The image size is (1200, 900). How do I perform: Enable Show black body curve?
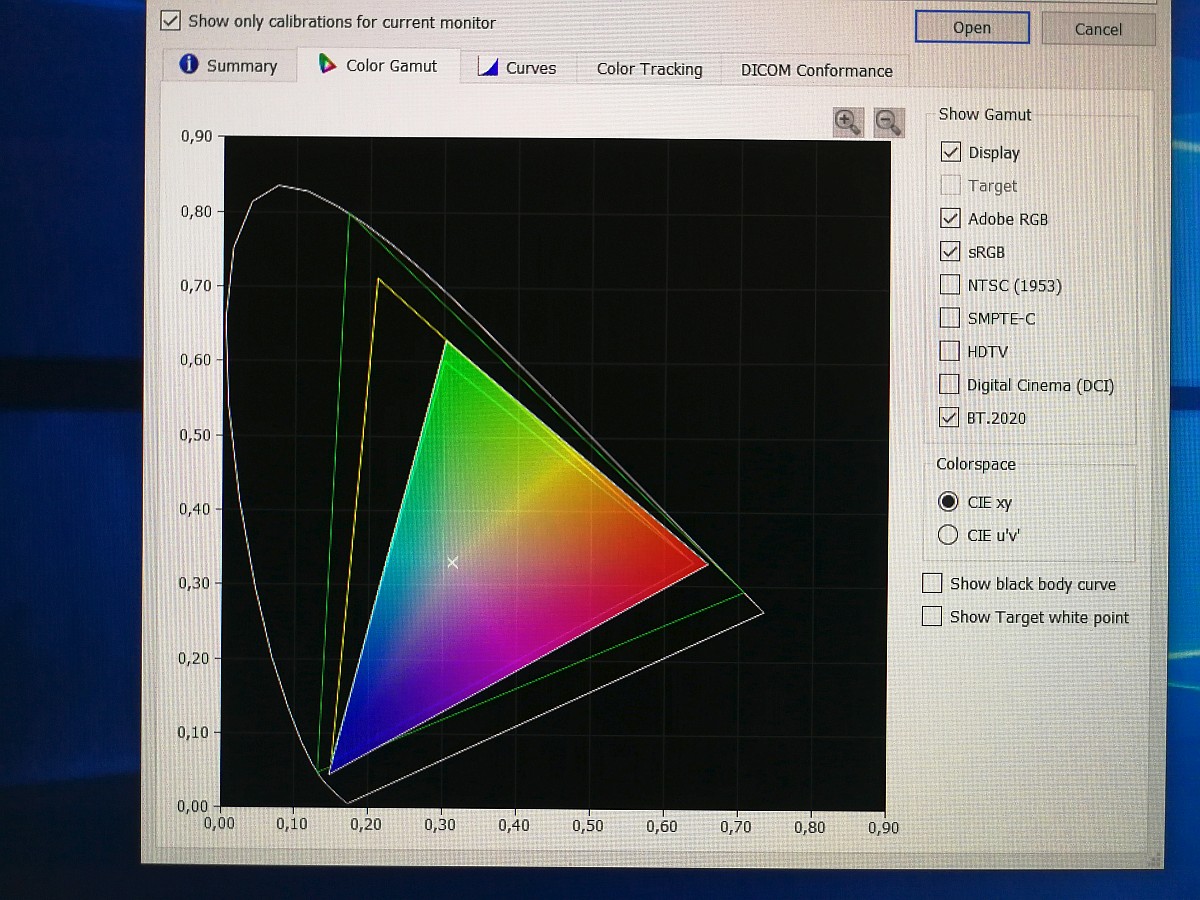pyautogui.click(x=932, y=584)
